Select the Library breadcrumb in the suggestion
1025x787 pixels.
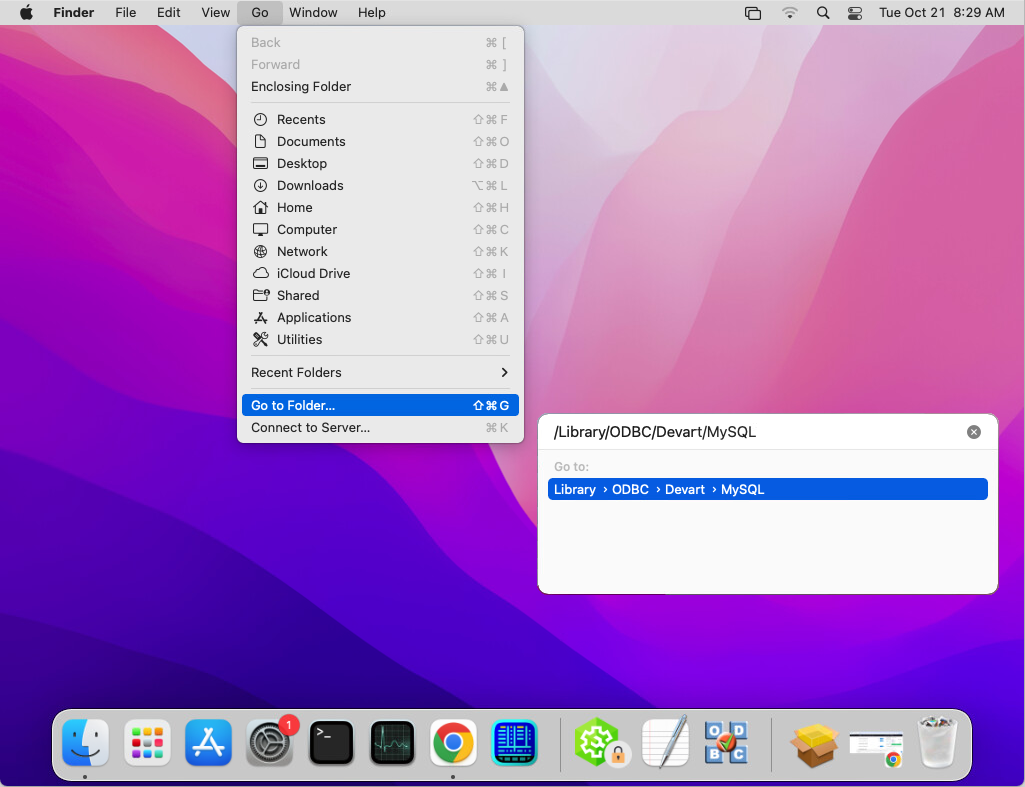tap(575, 489)
